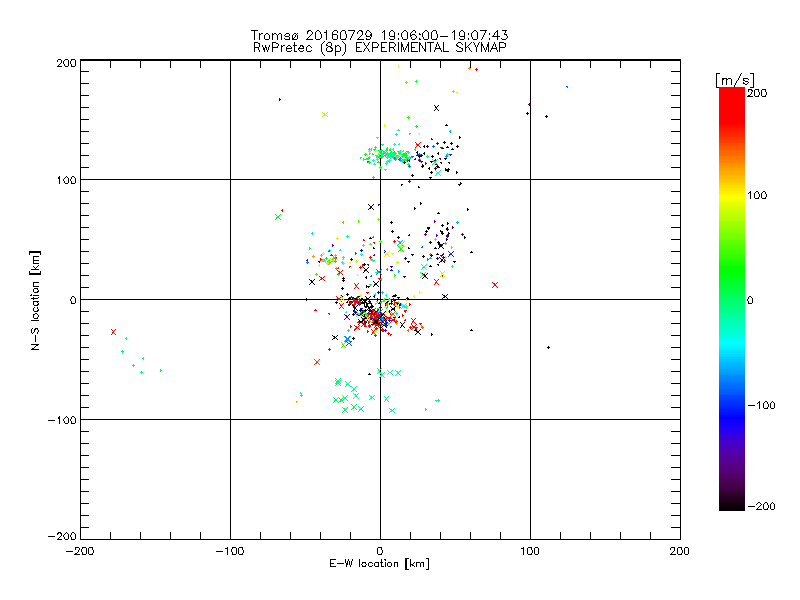The height and width of the screenshot is (600, 800).
Task: Click the x-axis tick label "-100"
Action: coord(230,551)
